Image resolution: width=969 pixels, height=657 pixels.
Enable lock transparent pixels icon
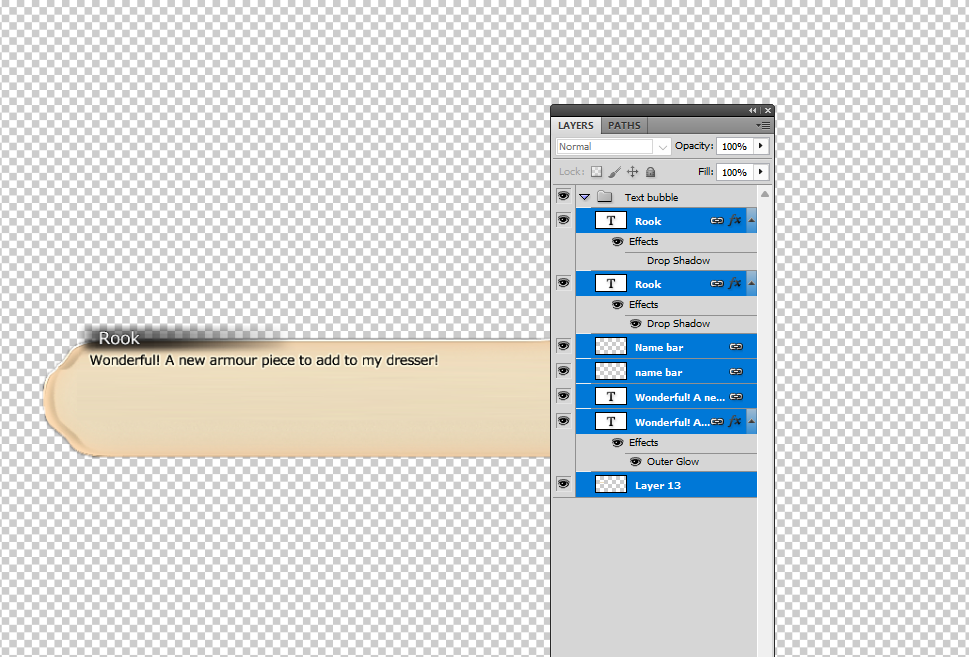coord(596,172)
